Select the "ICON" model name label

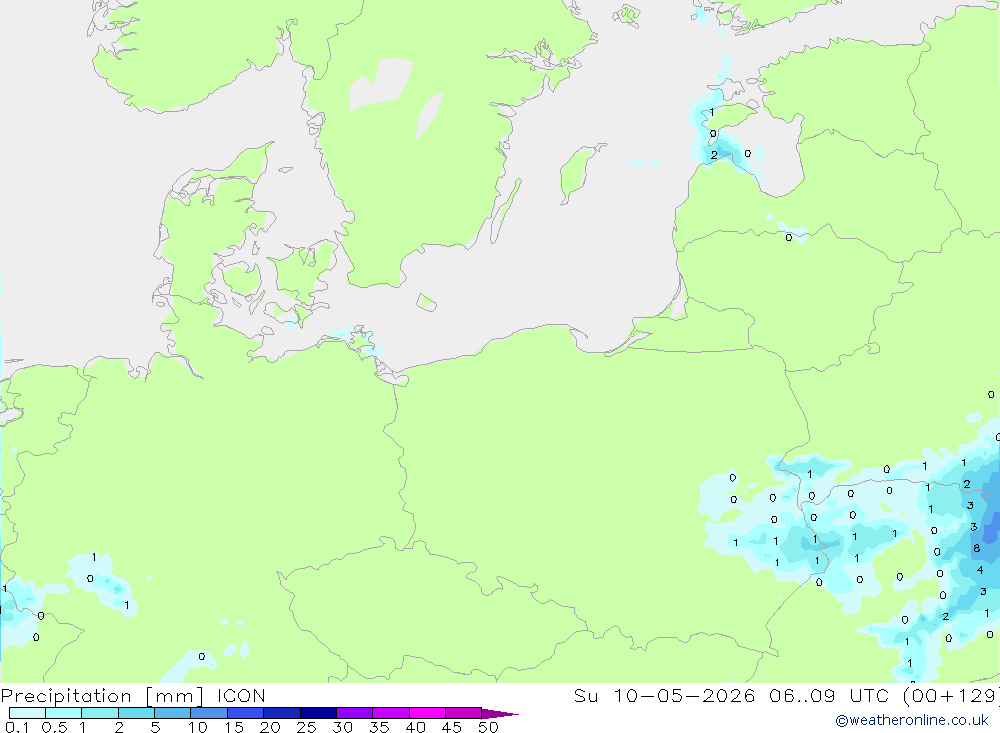click(241, 695)
